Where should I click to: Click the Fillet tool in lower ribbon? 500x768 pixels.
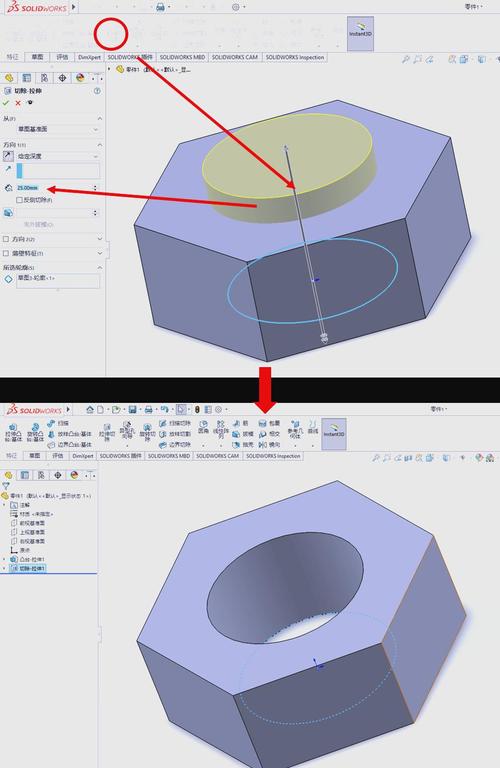(x=203, y=426)
